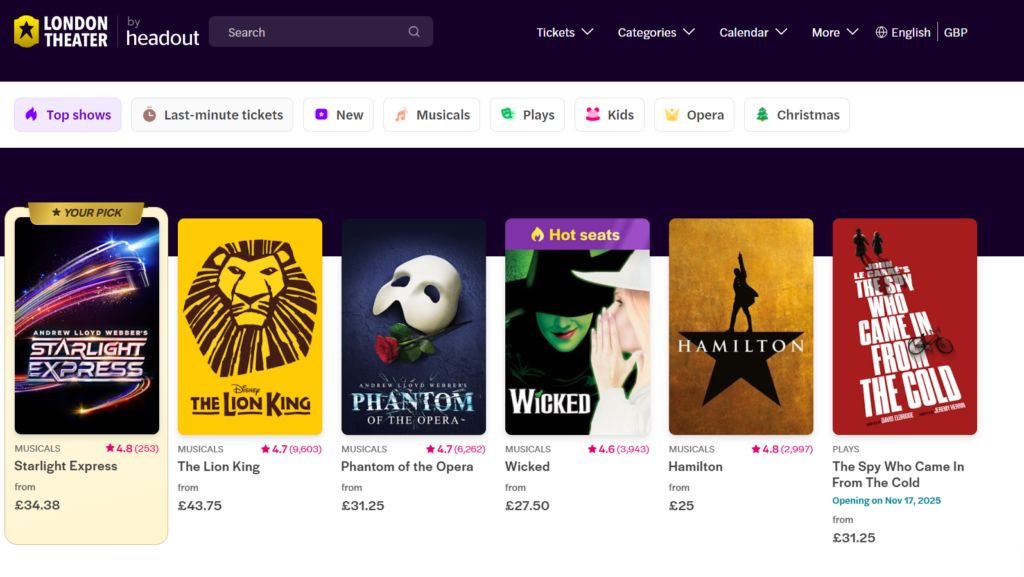The height and width of the screenshot is (577, 1024).
Task: Click the search magnifier icon
Action: click(x=414, y=32)
